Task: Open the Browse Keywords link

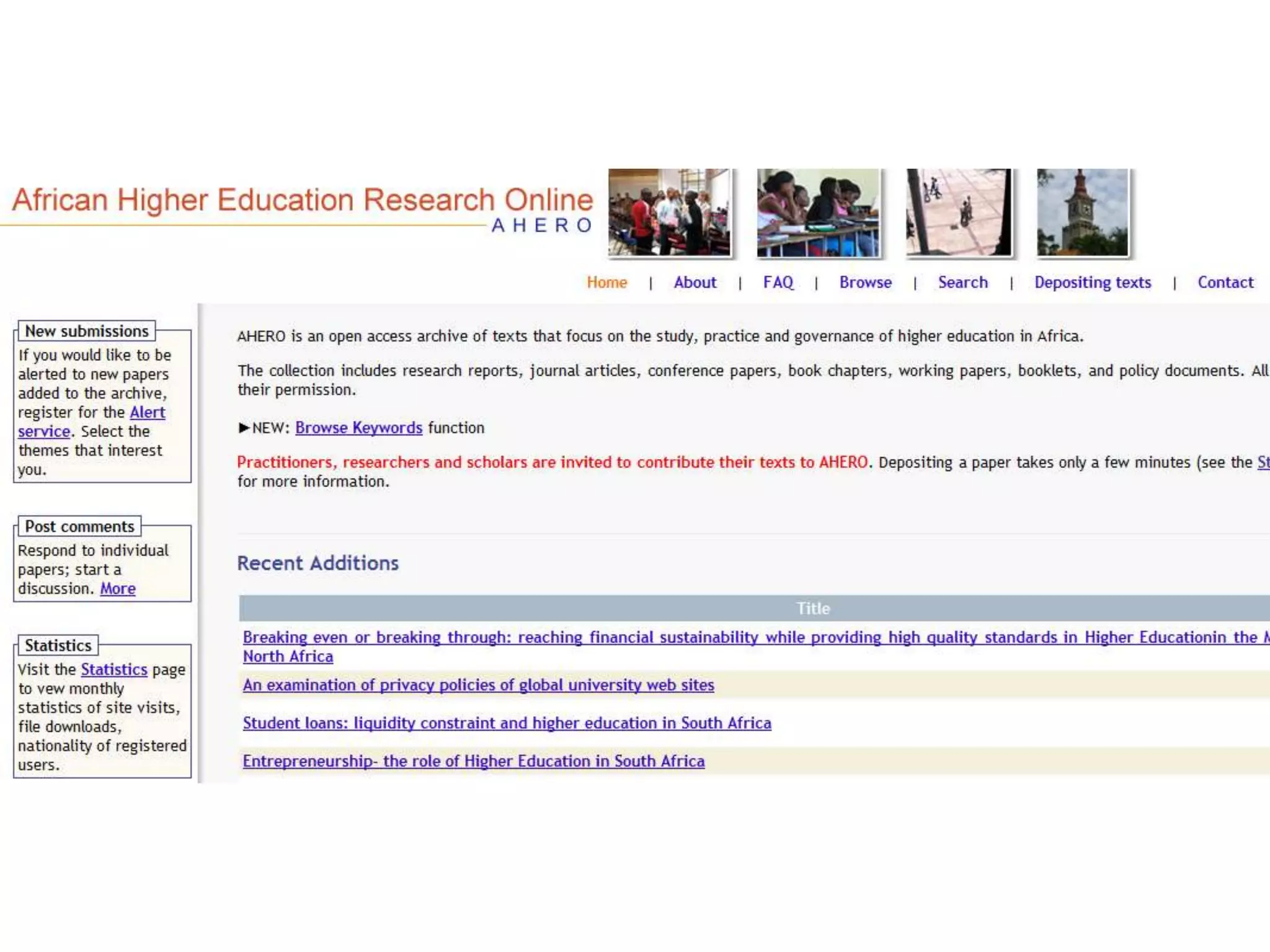Action: [x=358, y=428]
